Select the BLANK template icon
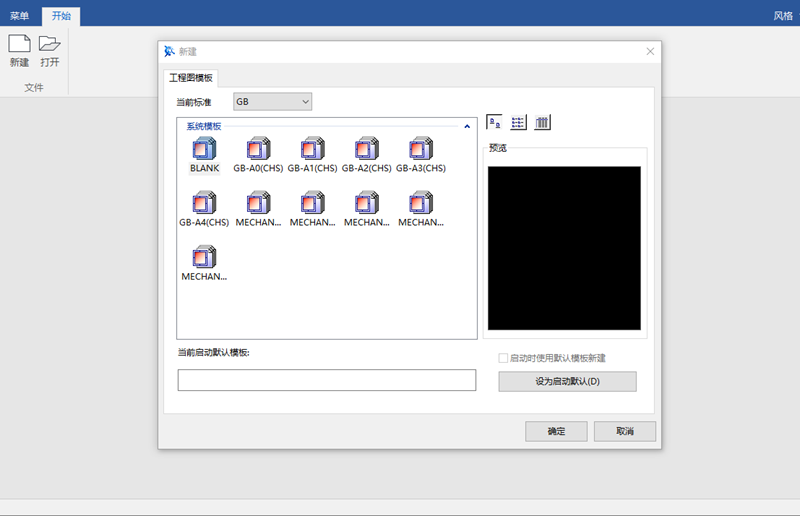This screenshot has height=516, width=800. [204, 149]
